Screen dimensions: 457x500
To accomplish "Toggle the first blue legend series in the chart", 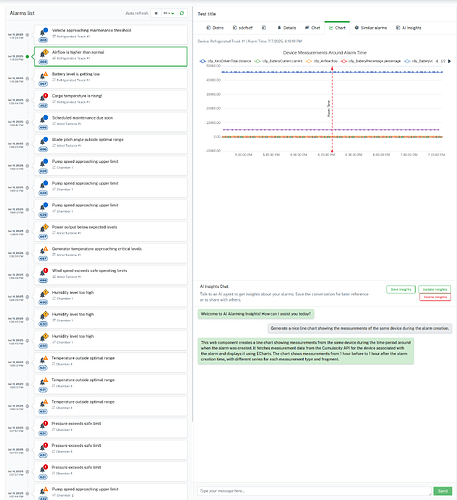I will (x=225, y=61).
